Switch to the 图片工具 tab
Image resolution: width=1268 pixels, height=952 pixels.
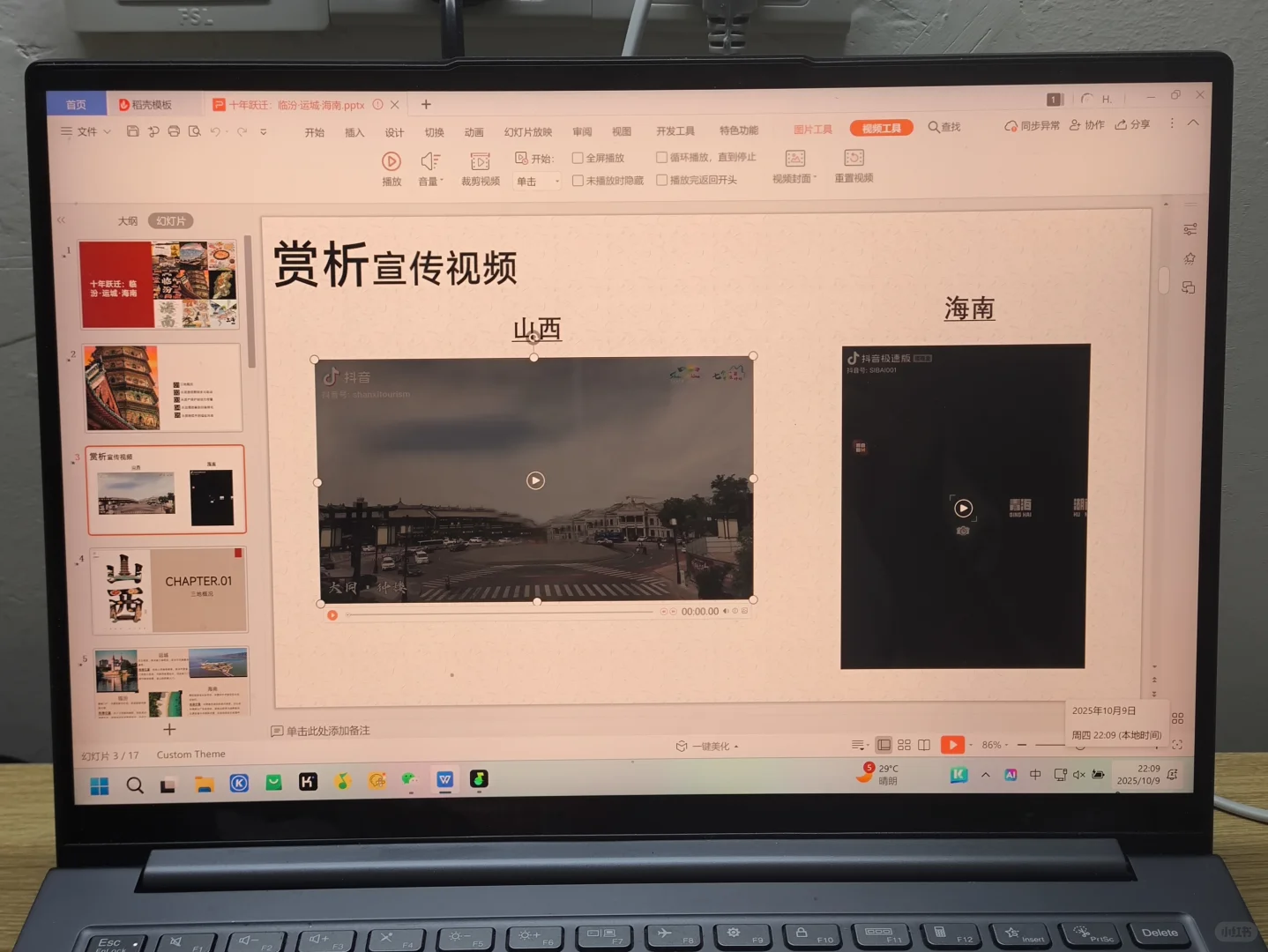coord(812,130)
